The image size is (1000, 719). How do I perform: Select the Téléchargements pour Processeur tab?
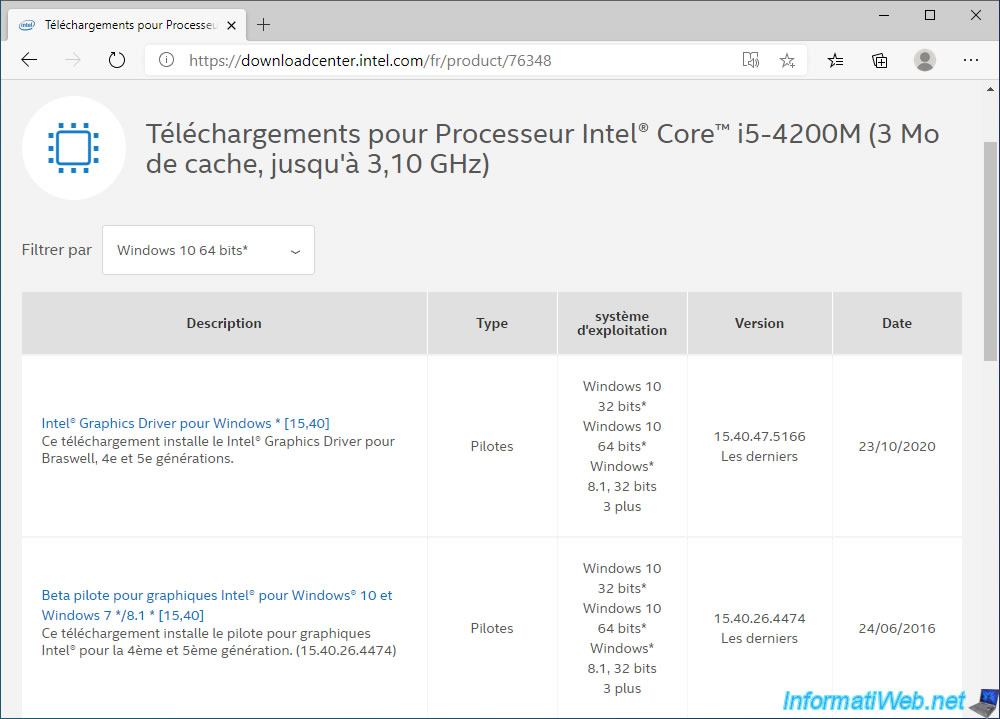[128, 26]
